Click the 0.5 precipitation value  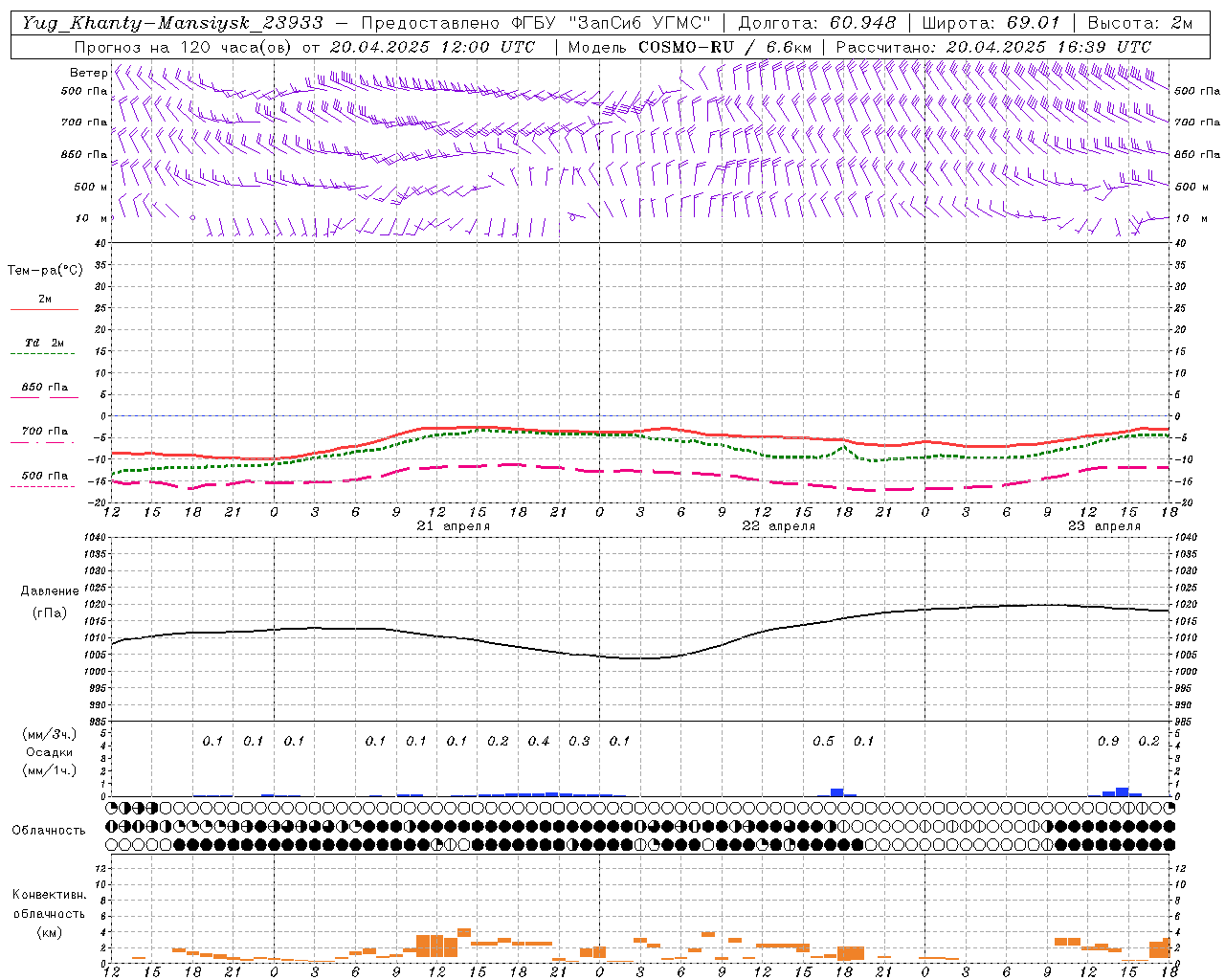click(823, 742)
